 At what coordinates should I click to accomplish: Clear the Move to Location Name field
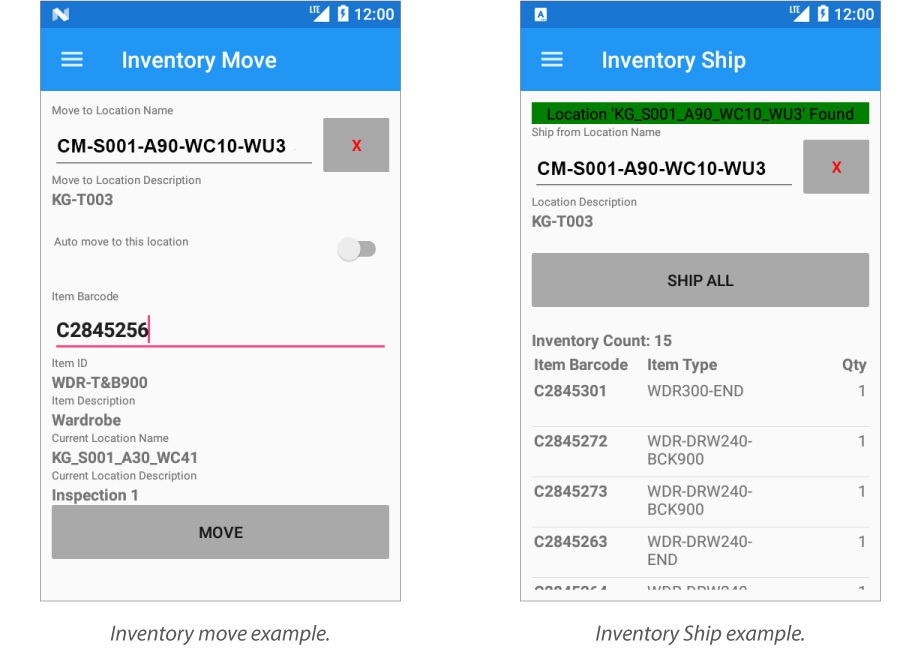pyautogui.click(x=356, y=145)
